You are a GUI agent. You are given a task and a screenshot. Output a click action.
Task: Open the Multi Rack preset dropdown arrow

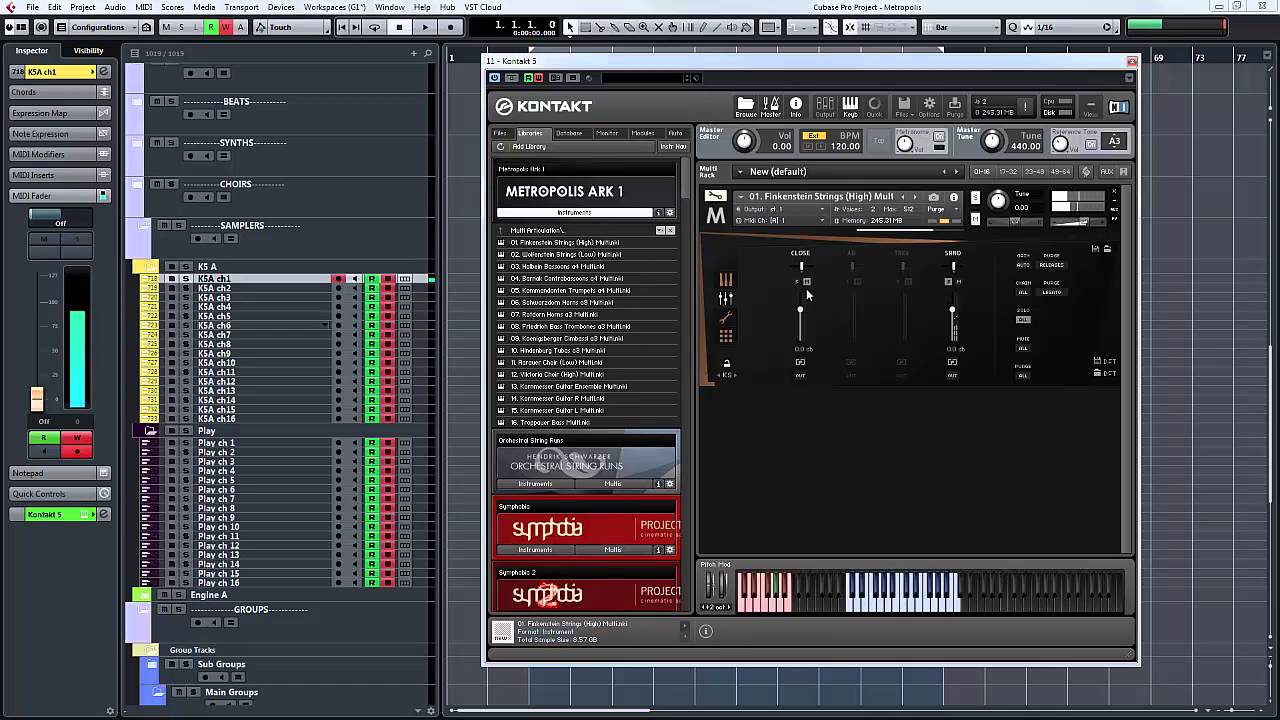tap(740, 172)
